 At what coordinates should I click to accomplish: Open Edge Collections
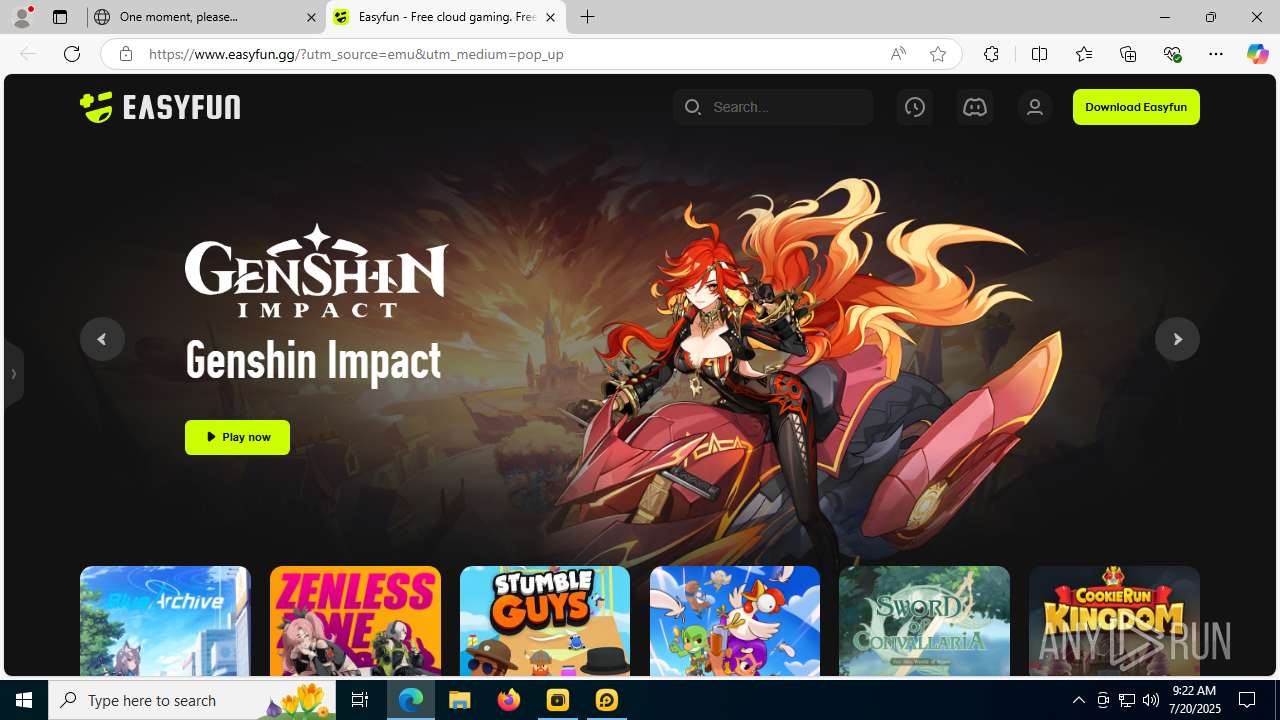[1128, 54]
